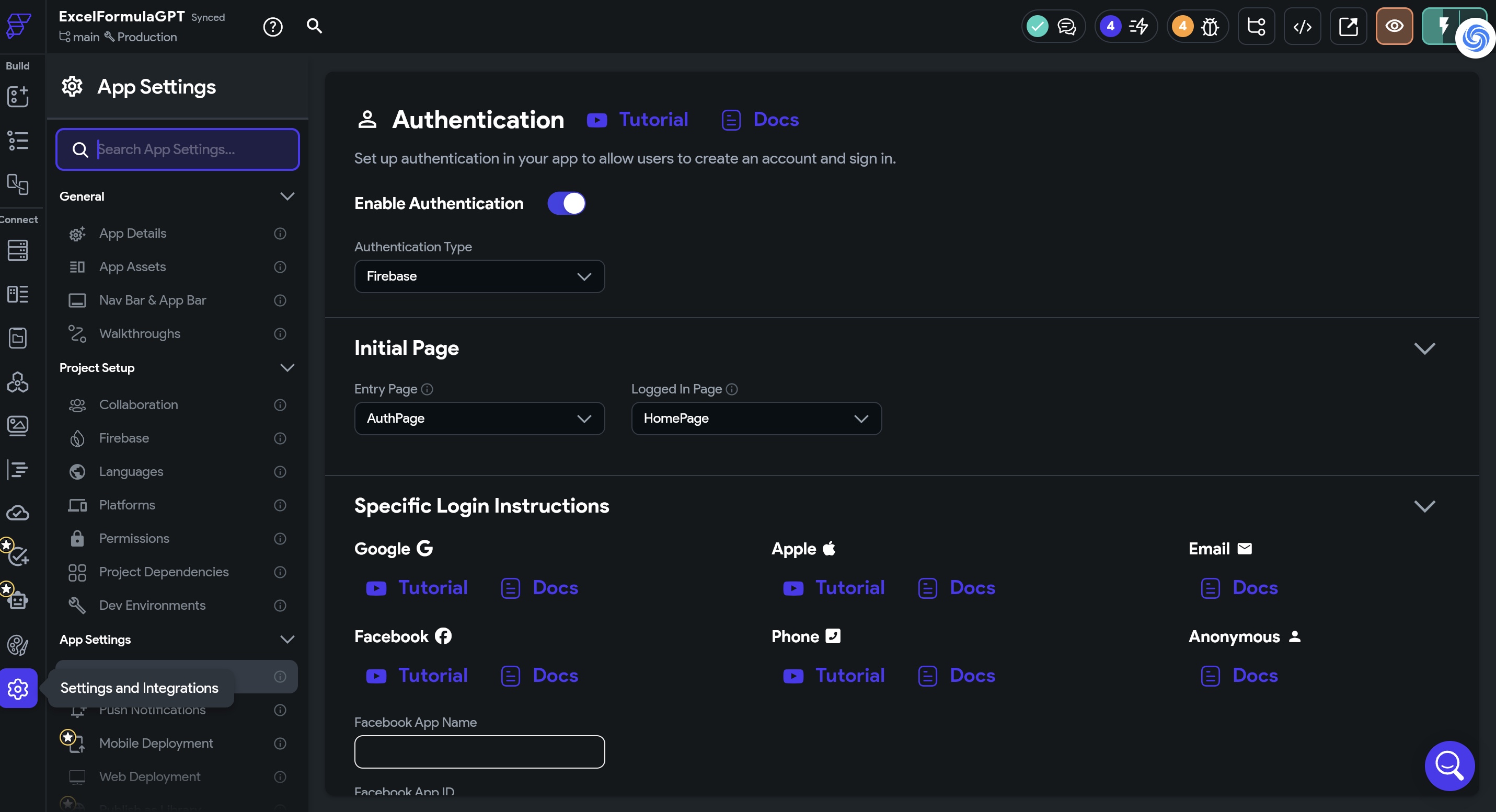Image resolution: width=1496 pixels, height=812 pixels.
Task: Open the Phone login Docs link
Action: (x=957, y=676)
